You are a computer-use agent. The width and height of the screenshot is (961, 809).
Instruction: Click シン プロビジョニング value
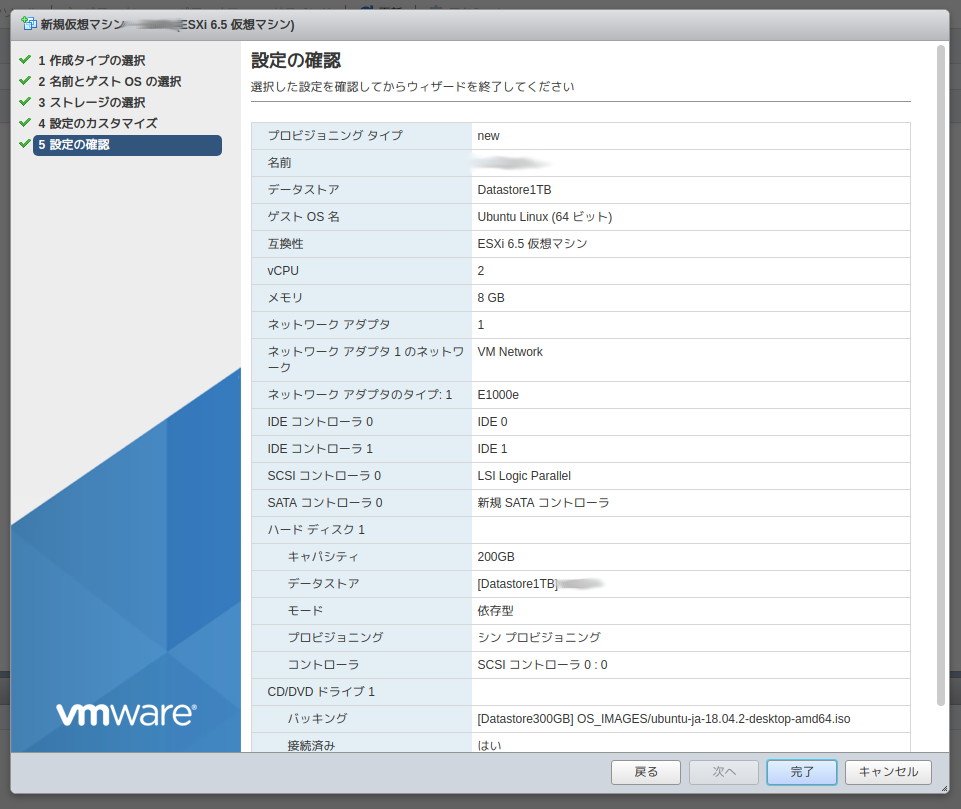[539, 638]
